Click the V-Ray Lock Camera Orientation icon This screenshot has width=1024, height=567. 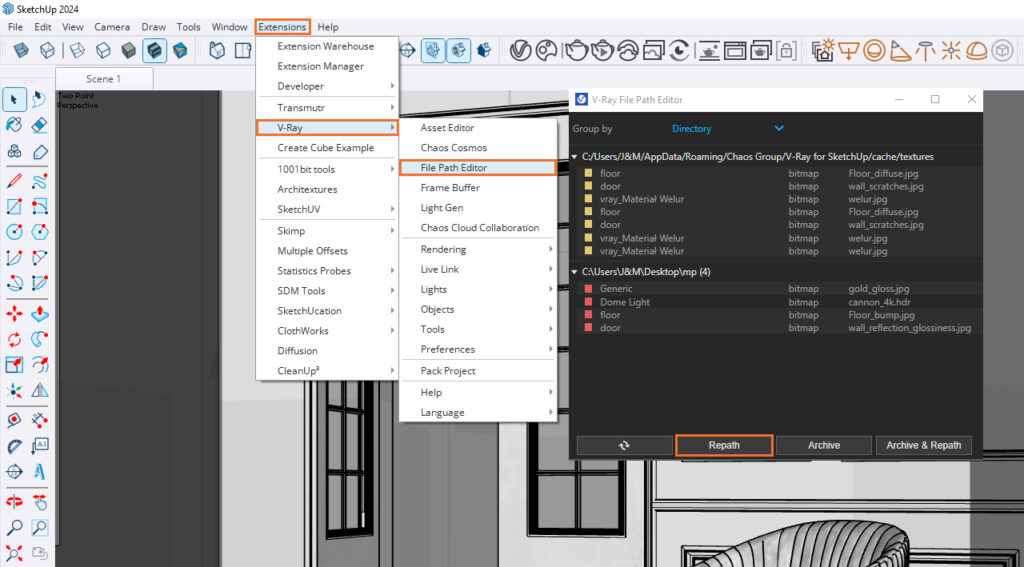pyautogui.click(x=787, y=49)
